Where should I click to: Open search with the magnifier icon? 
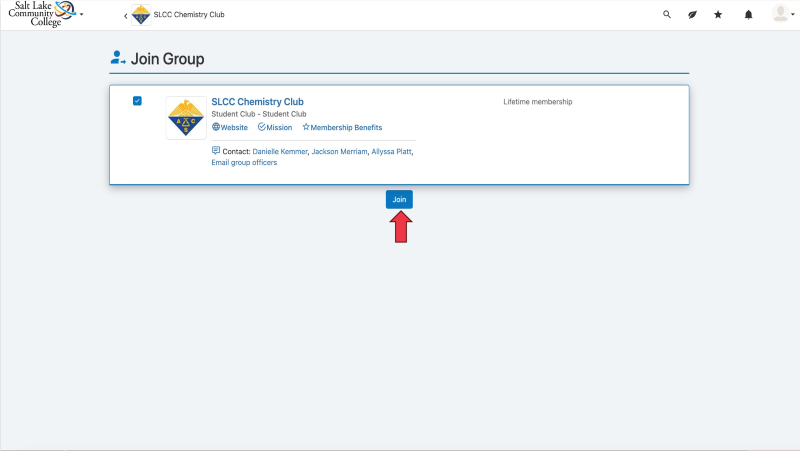[668, 15]
